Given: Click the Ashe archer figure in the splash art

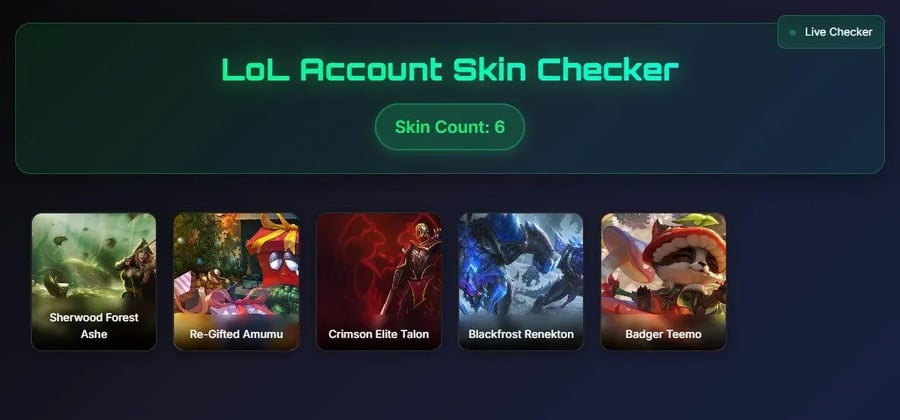Looking at the screenshot, I should click(x=136, y=267).
